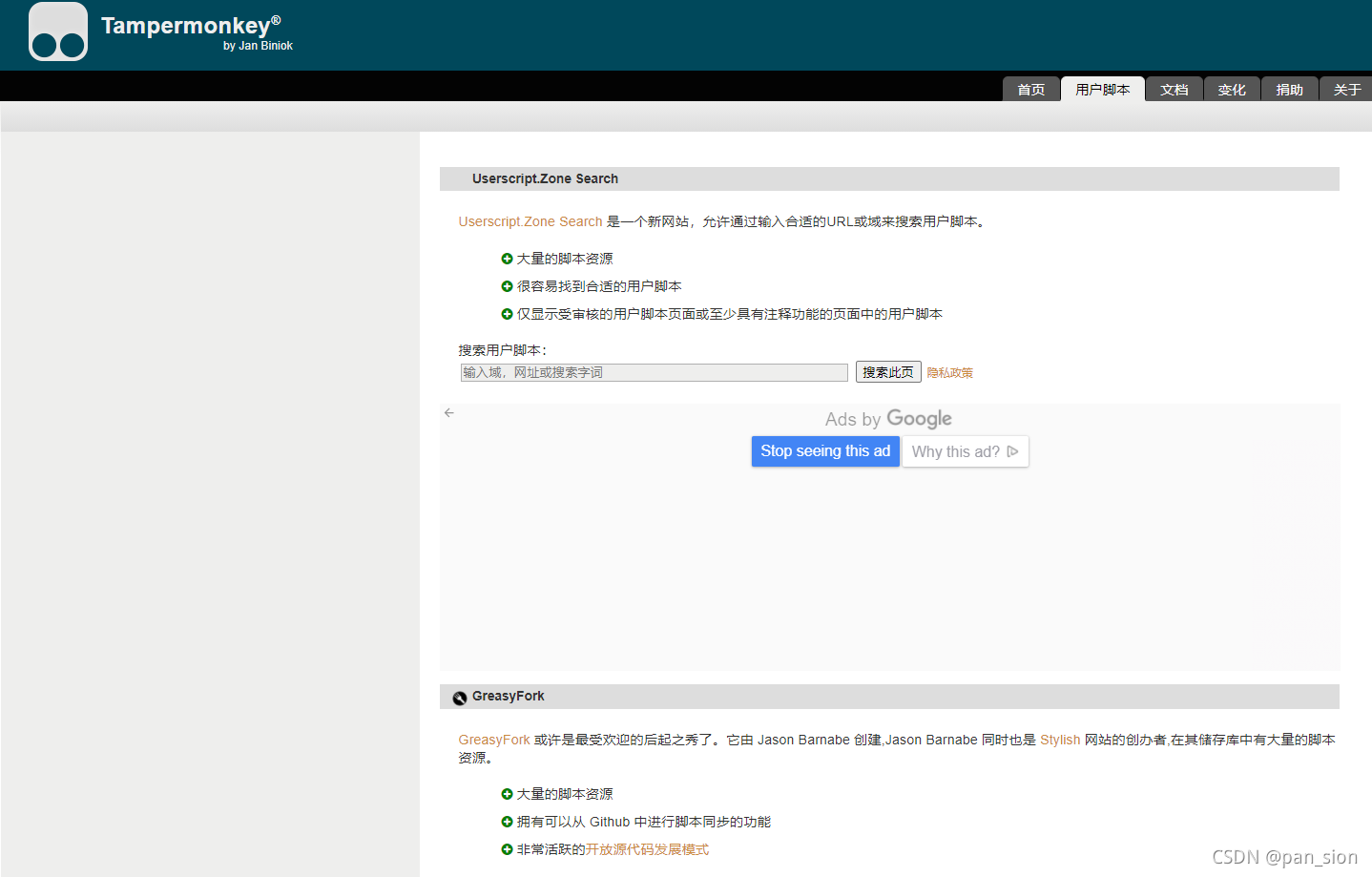The height and width of the screenshot is (877, 1372).
Task: Click plus icon beside 拥有可以从 Github 同步
Action: [x=508, y=822]
